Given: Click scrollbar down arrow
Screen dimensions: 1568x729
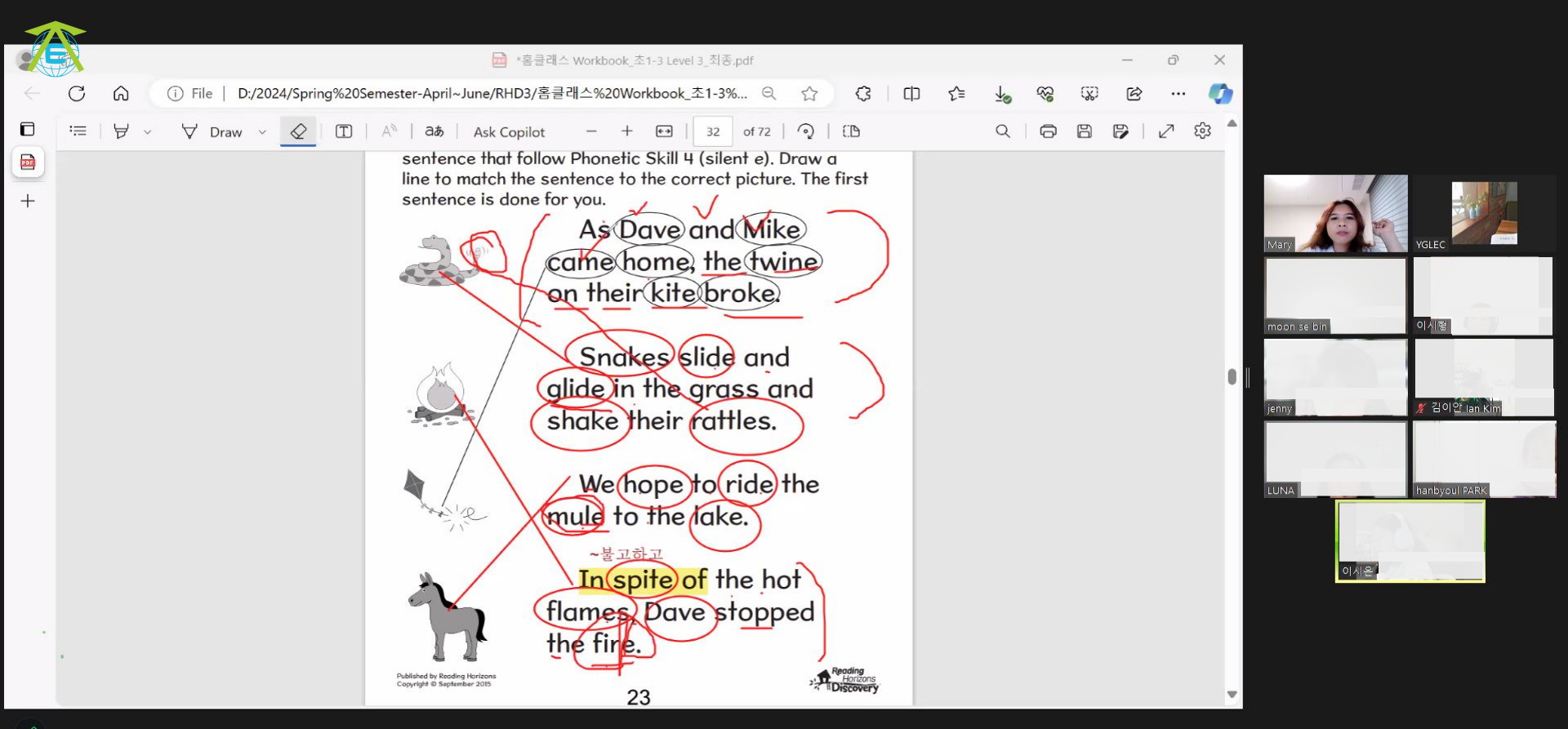Looking at the screenshot, I should 1232,695.
